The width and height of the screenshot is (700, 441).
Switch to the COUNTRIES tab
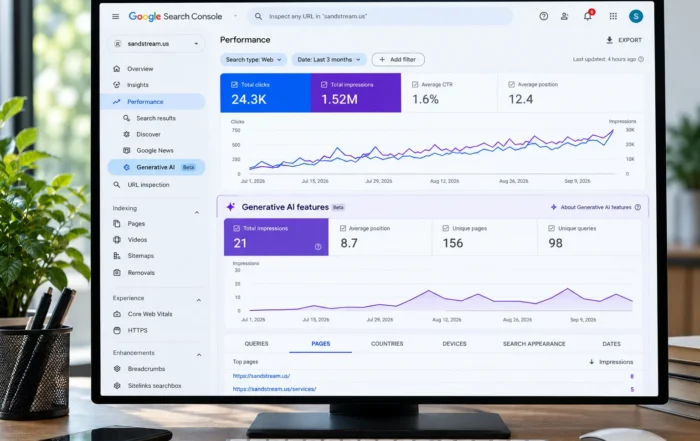pyautogui.click(x=387, y=344)
